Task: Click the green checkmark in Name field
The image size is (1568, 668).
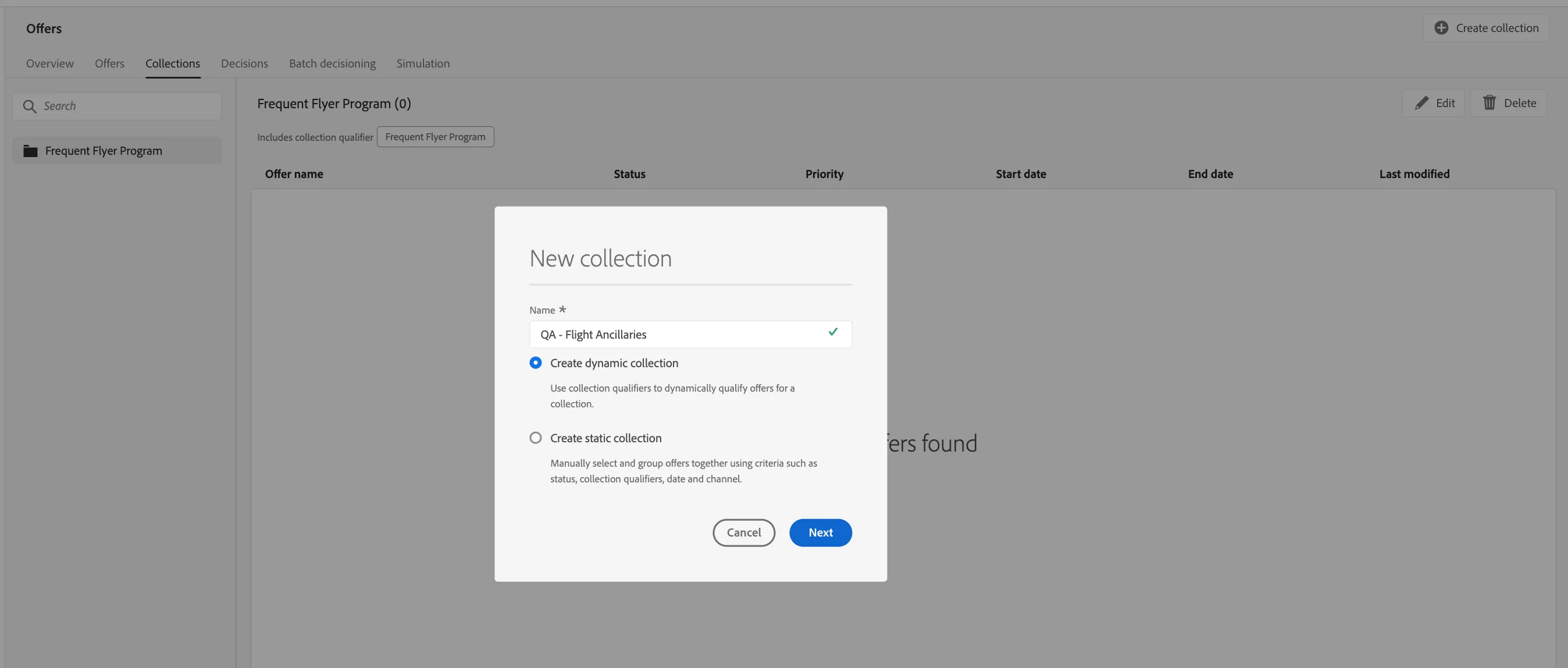Action: (833, 332)
